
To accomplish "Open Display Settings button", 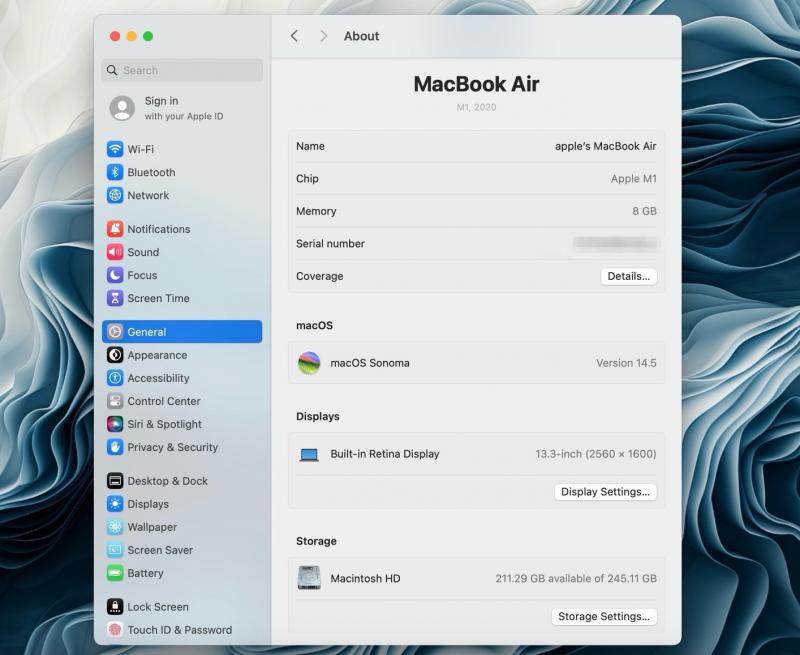I will click(x=605, y=492).
